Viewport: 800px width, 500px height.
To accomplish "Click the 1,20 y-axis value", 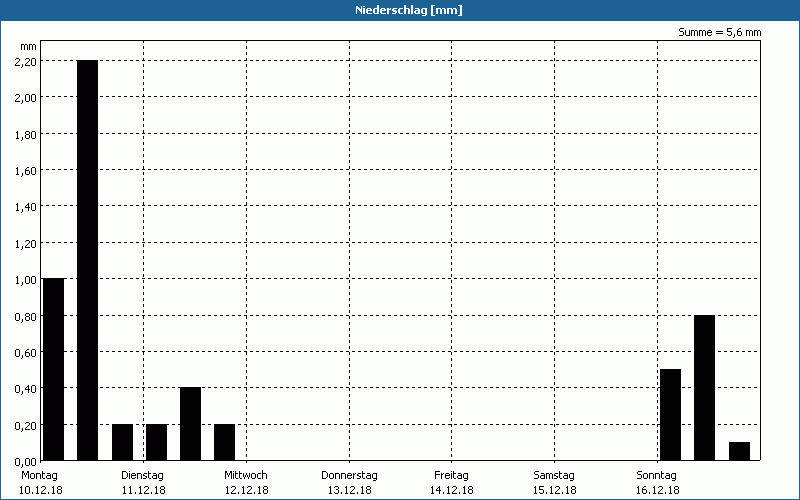I will pyautogui.click(x=26, y=244).
